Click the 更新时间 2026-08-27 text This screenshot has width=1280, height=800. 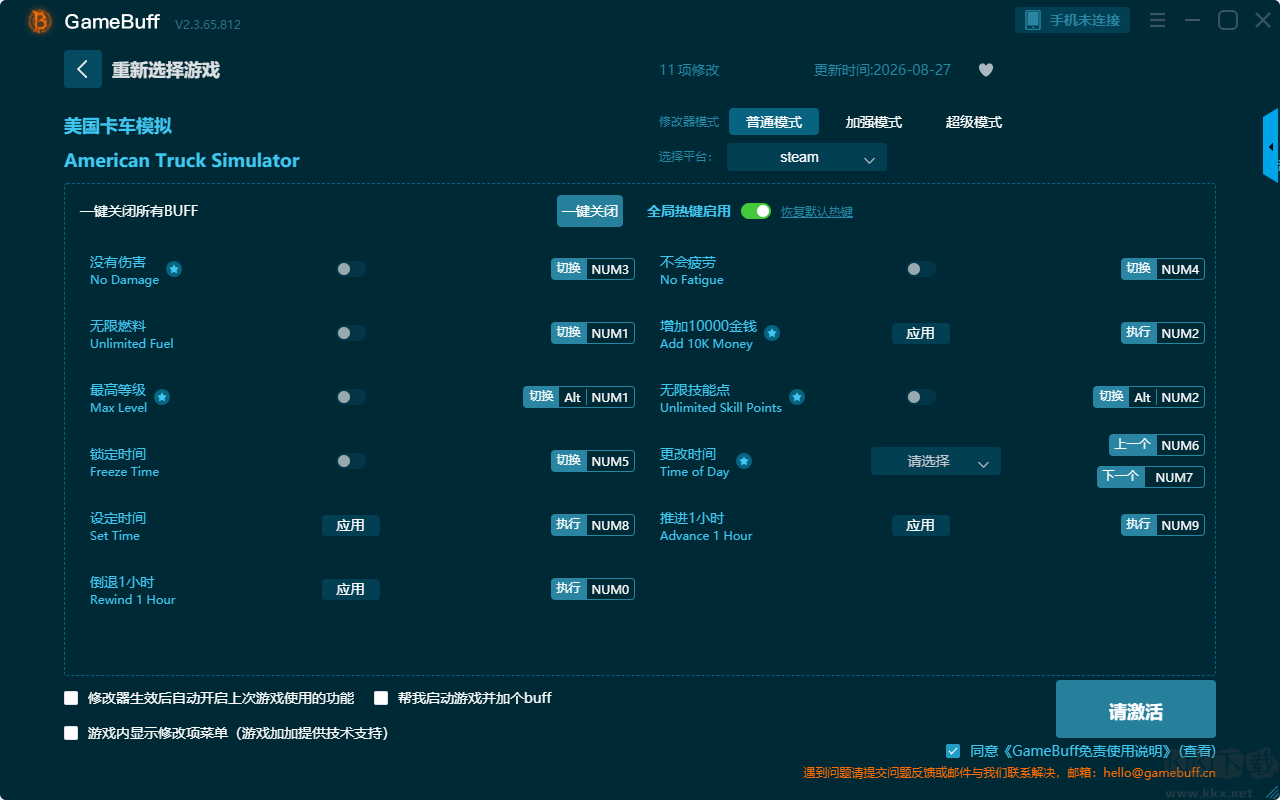(x=883, y=70)
